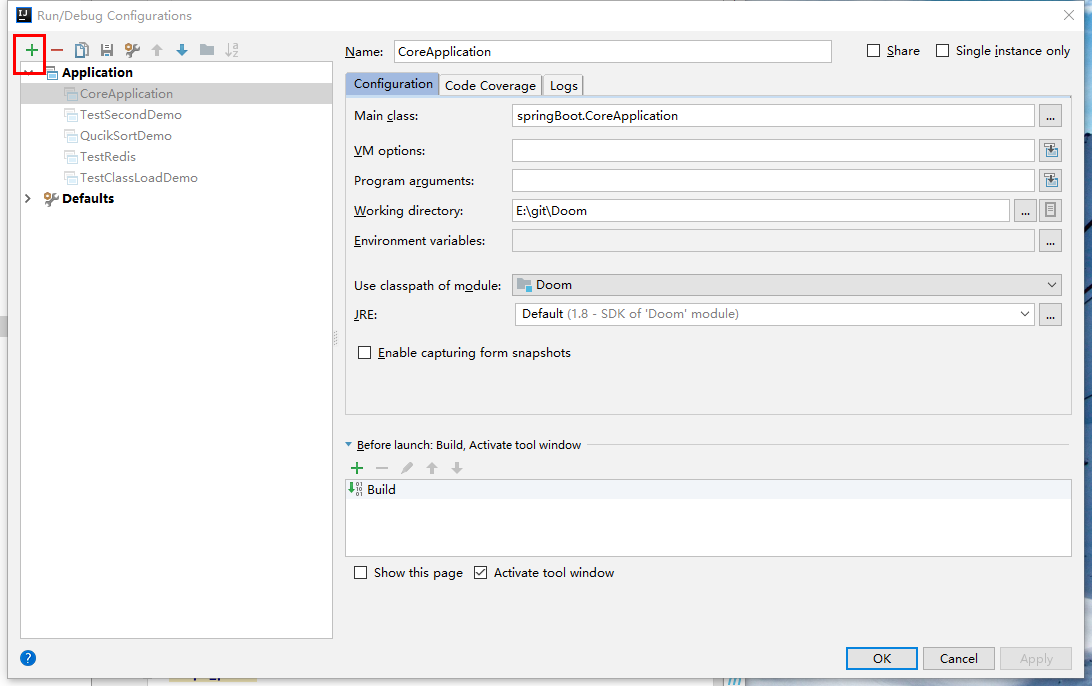This screenshot has width=1092, height=686.
Task: Toggle Enable capturing form snapshots
Action: (x=364, y=352)
